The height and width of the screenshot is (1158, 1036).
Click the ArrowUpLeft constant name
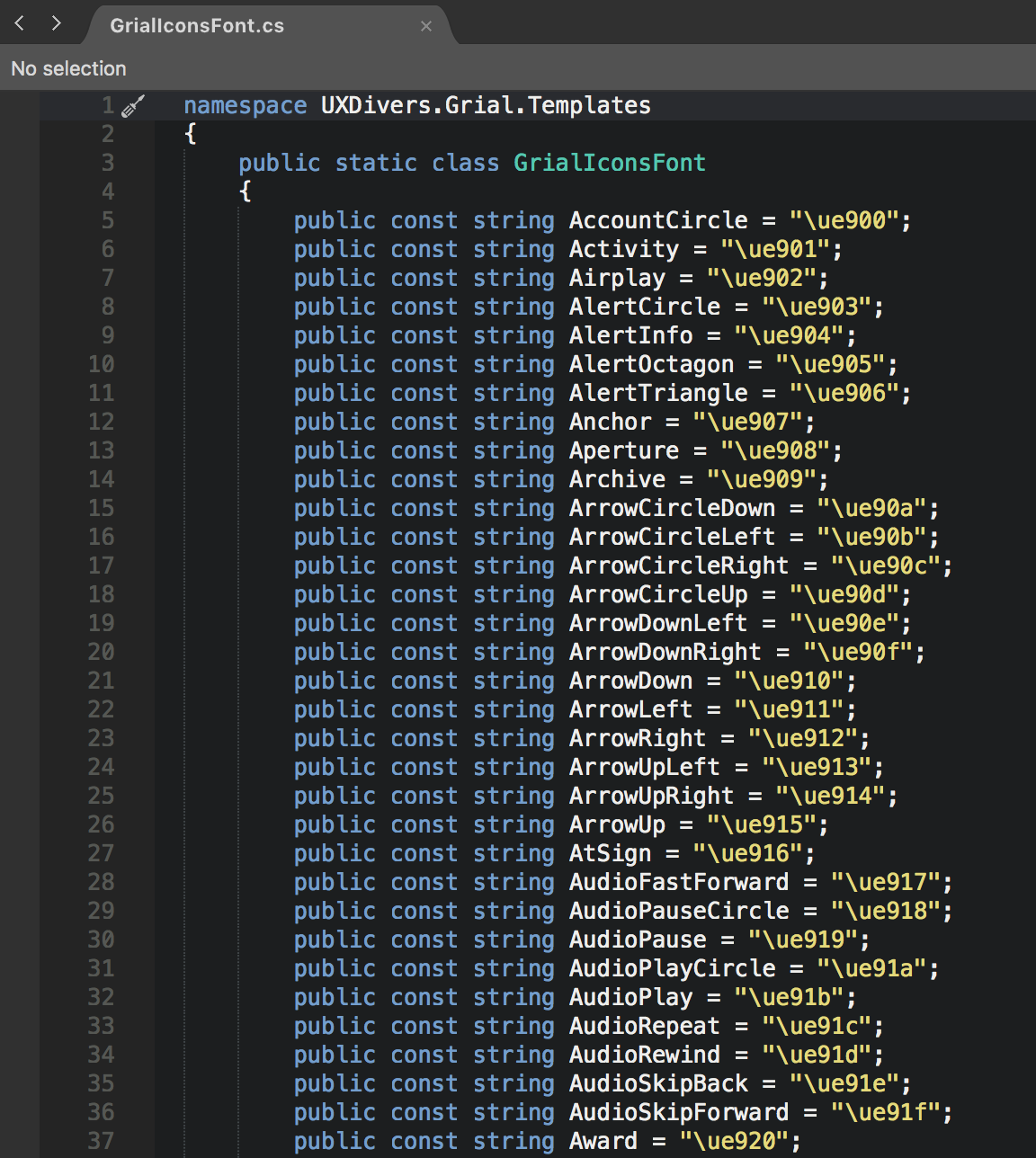click(x=645, y=767)
